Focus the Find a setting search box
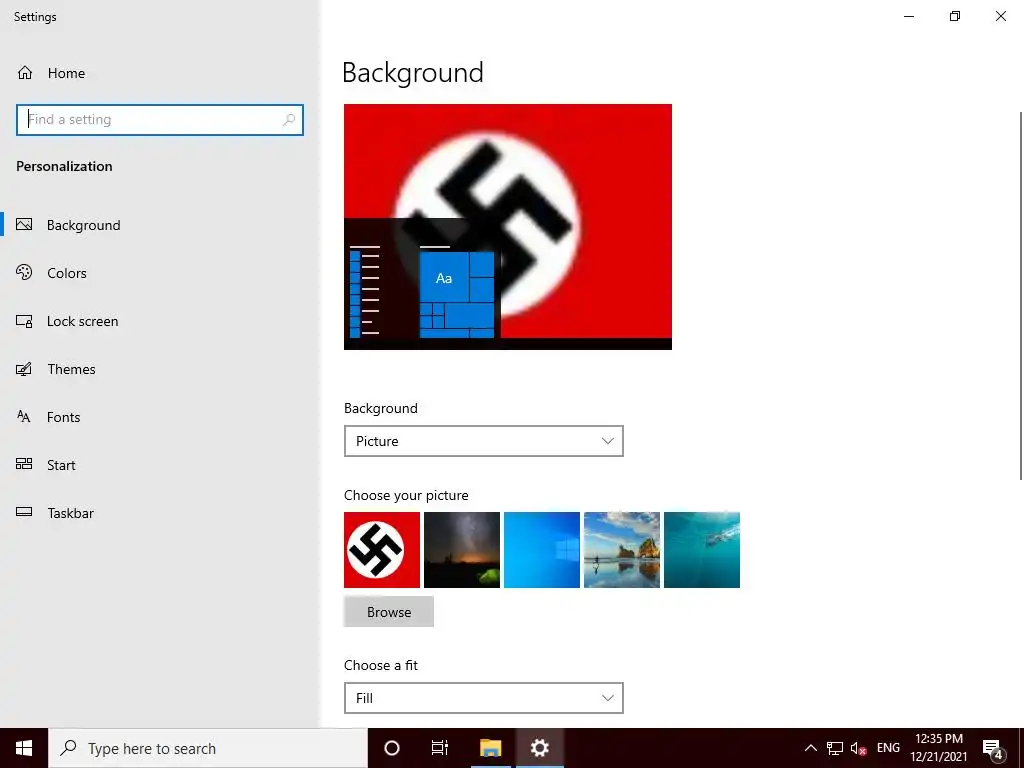This screenshot has width=1024, height=768. (159, 120)
